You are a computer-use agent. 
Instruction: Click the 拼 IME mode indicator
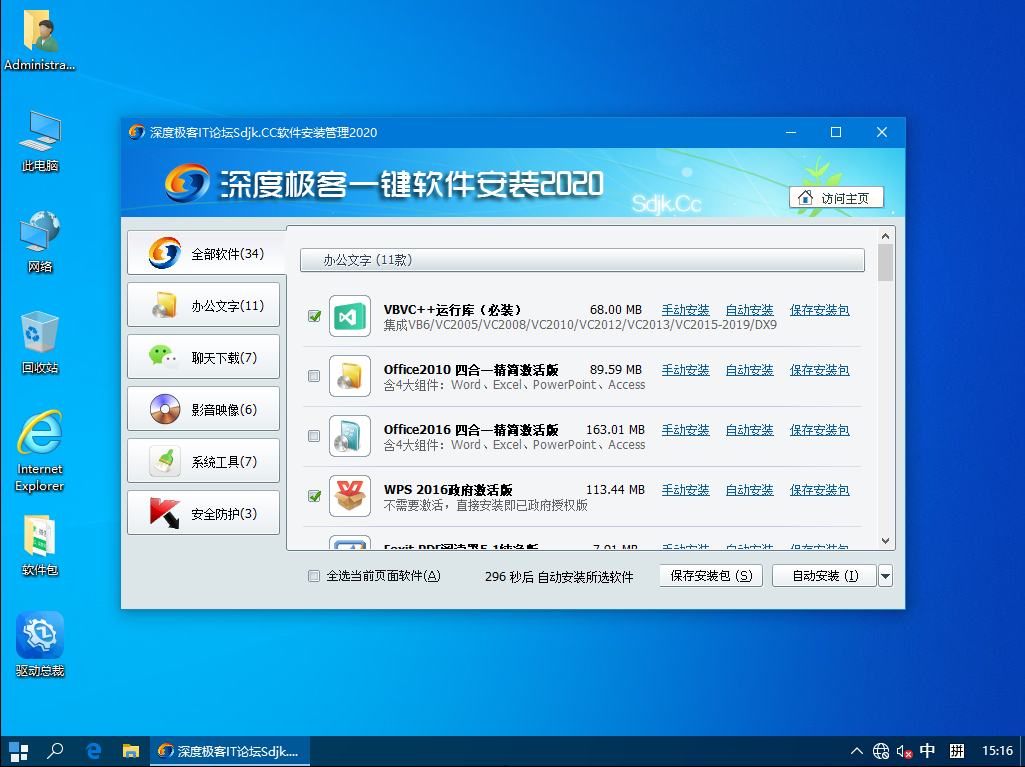pos(957,751)
